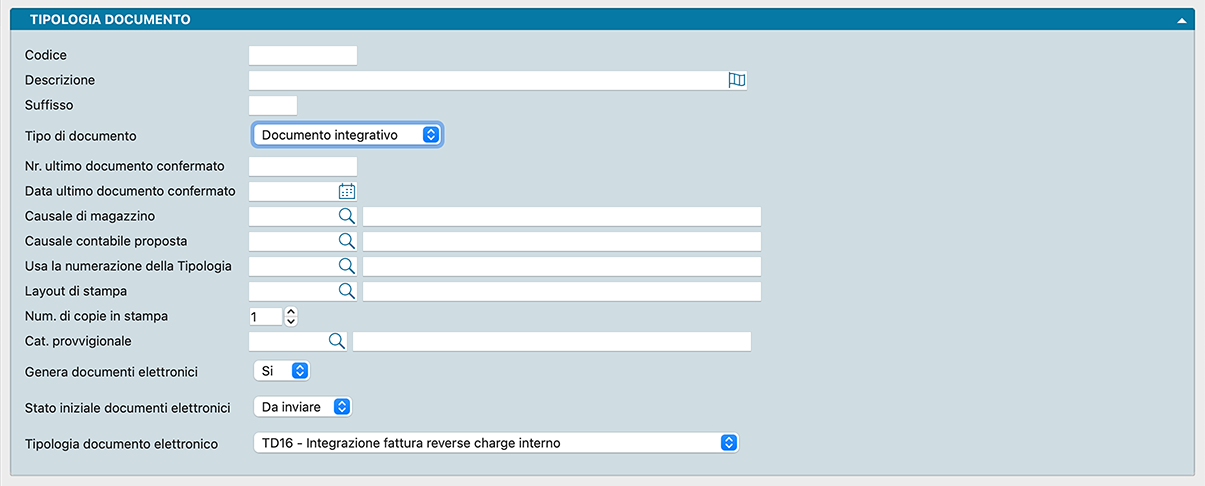Click the Nr. ultimo documento confermato field

(302, 166)
